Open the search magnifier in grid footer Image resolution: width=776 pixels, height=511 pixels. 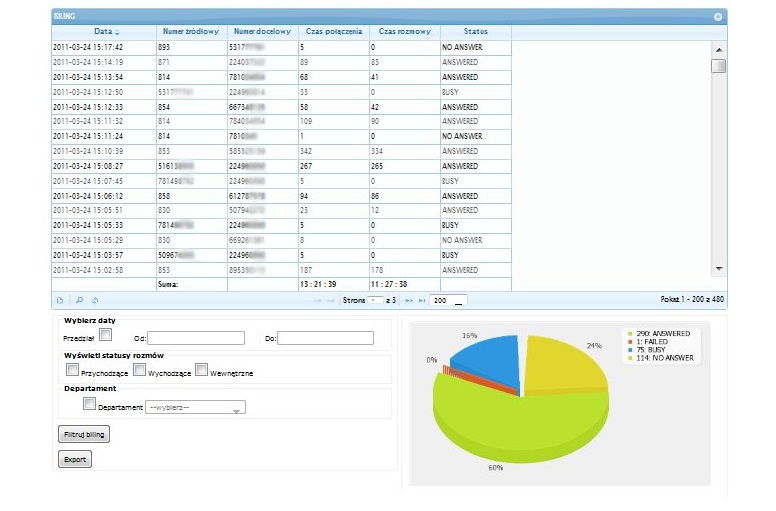click(79, 300)
